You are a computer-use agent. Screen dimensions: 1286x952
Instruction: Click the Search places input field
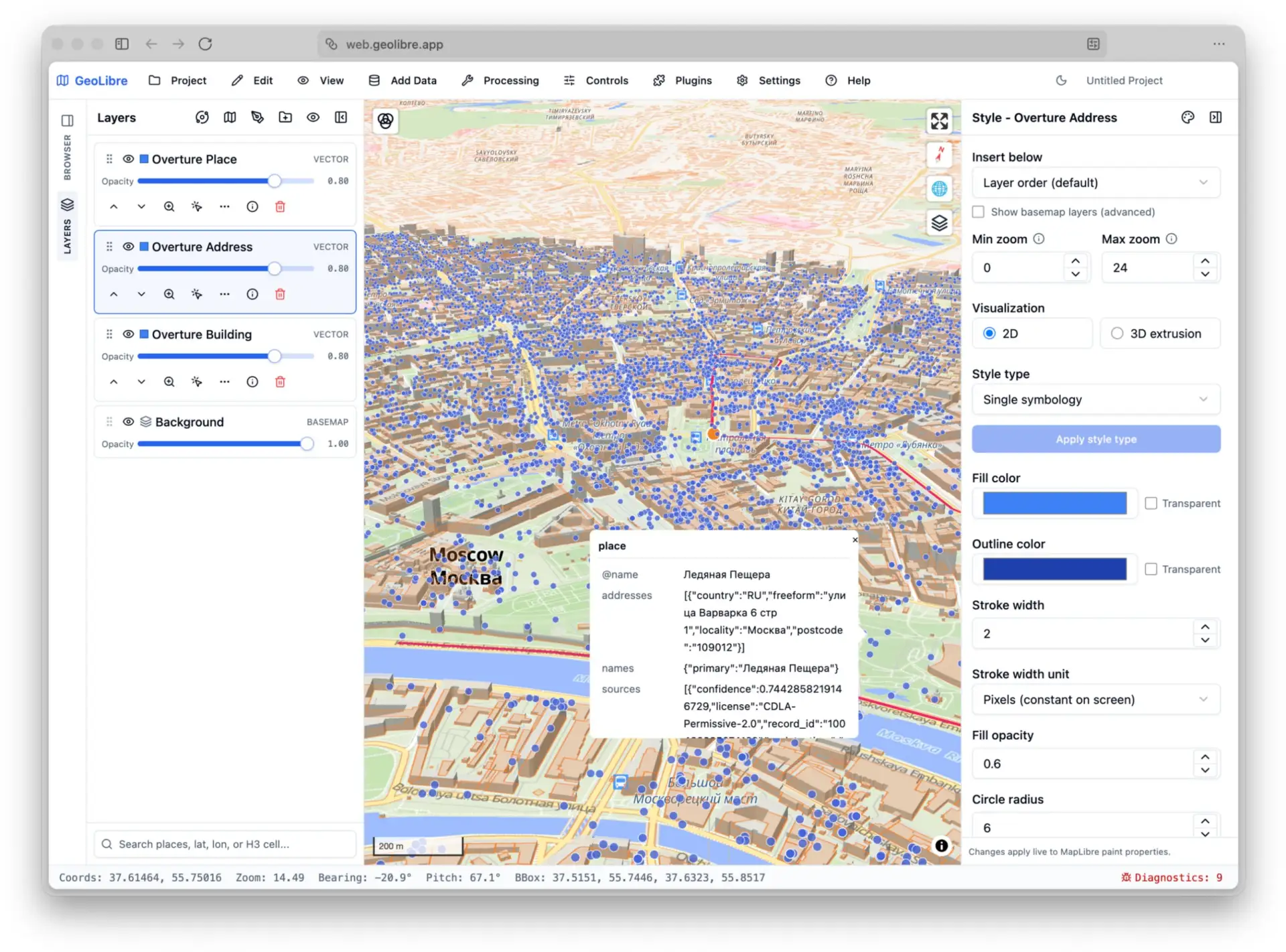click(x=225, y=845)
